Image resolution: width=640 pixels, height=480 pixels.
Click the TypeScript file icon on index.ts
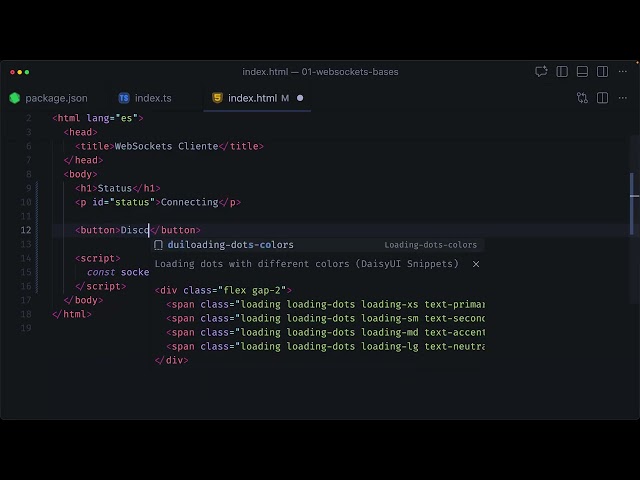click(x=124, y=98)
